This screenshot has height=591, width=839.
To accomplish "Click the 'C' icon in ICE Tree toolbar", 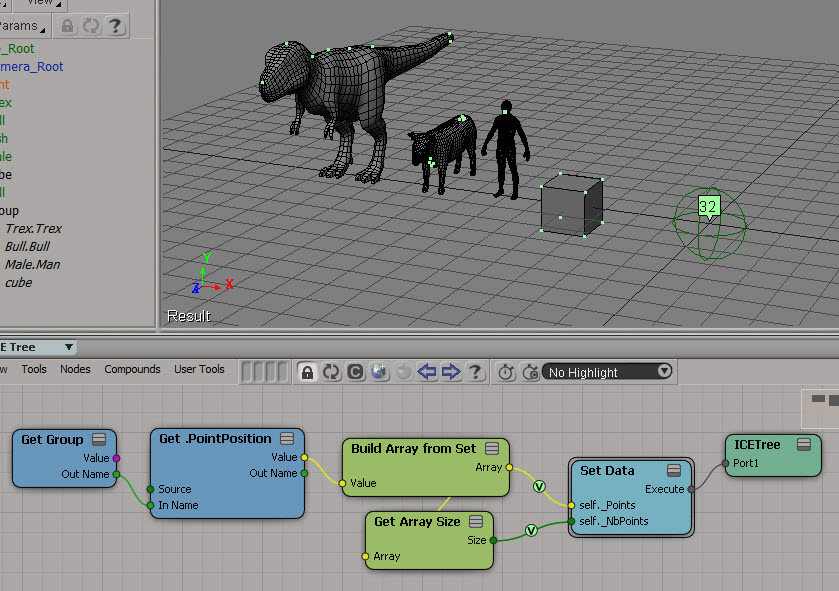I will (x=355, y=372).
